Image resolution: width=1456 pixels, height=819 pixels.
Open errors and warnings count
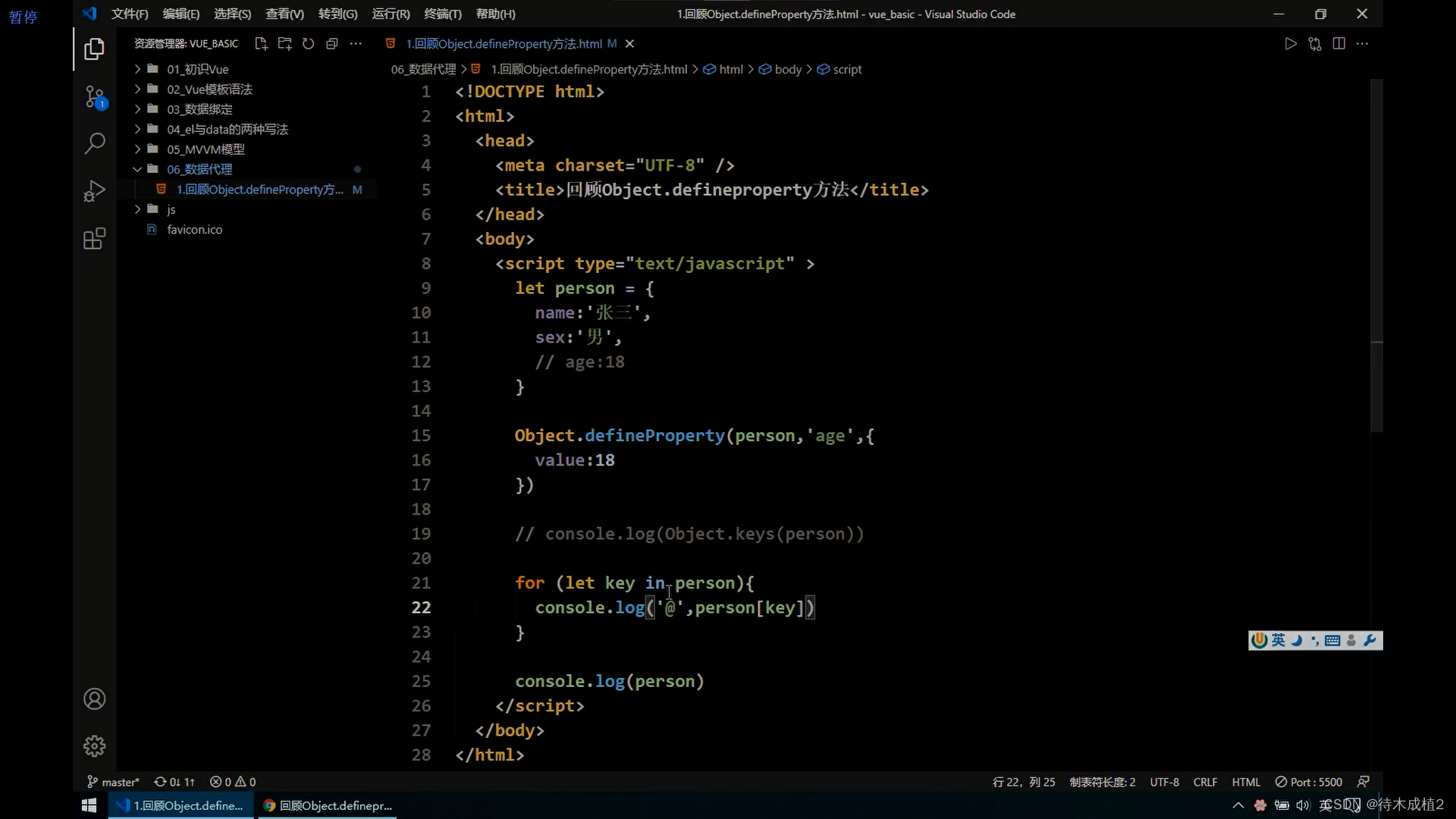point(233,782)
